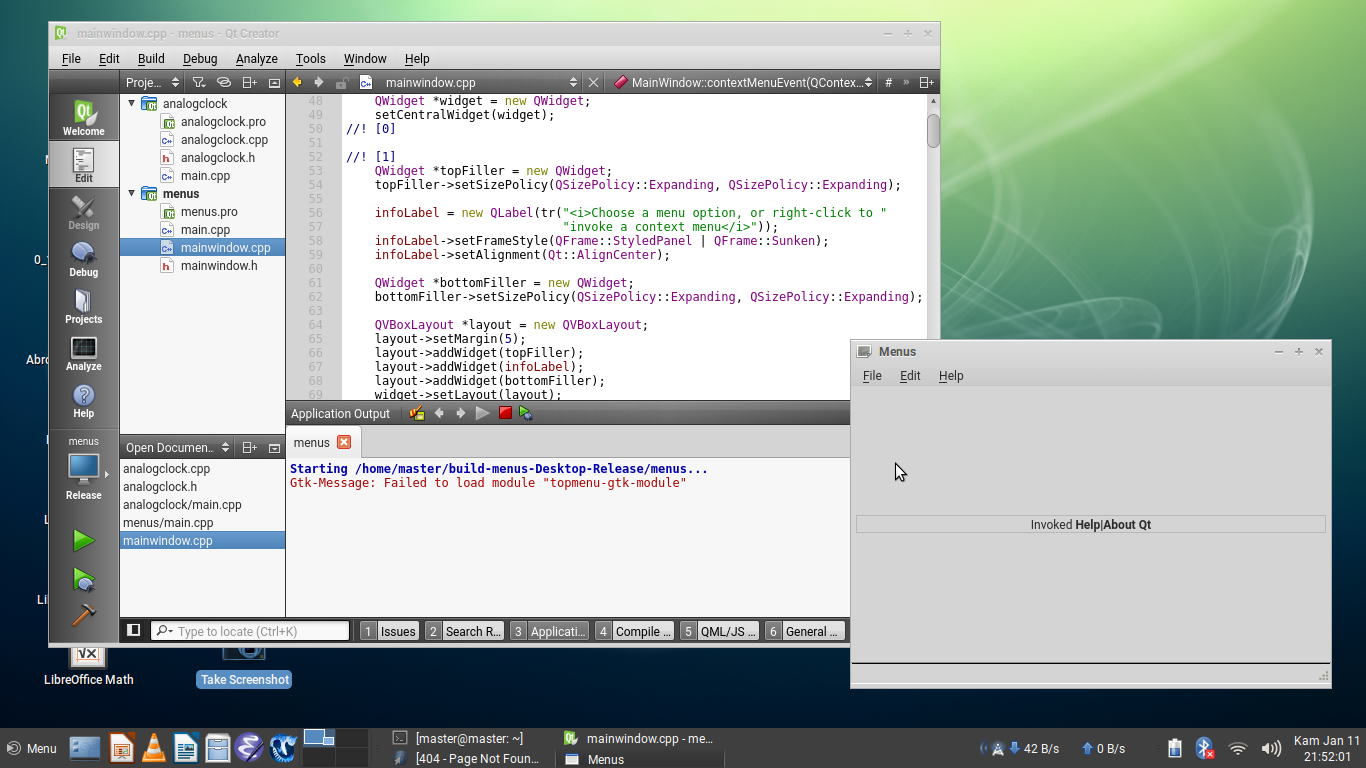Viewport: 1366px width, 768px height.
Task: Stop the running application via red square icon
Action: (x=505, y=413)
